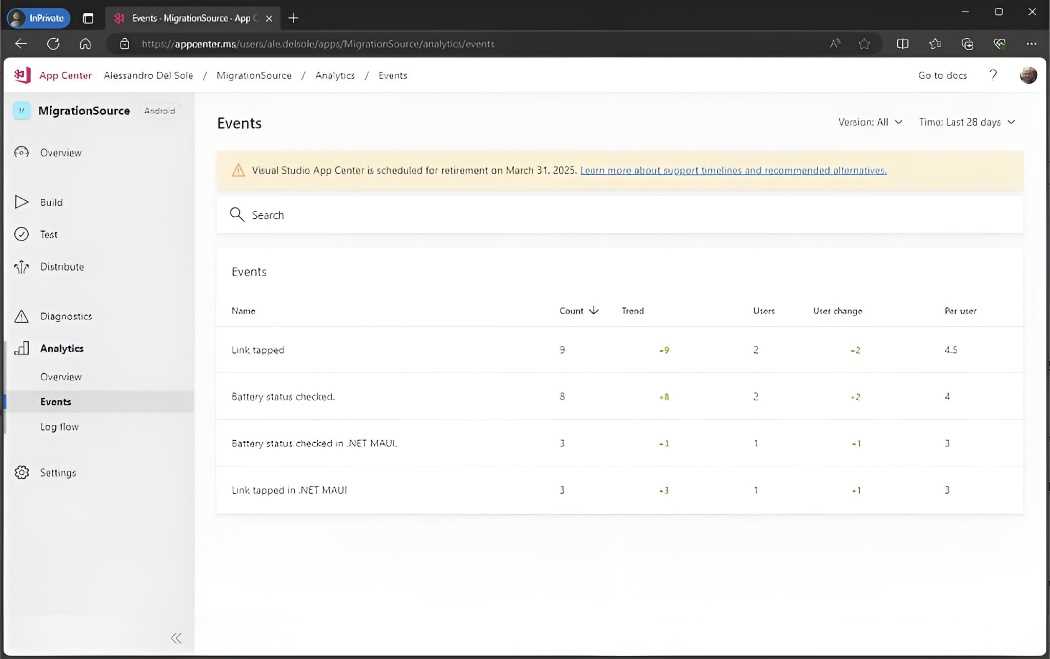Open the Build section icon in sidebar
1050x659 pixels.
click(x=22, y=202)
